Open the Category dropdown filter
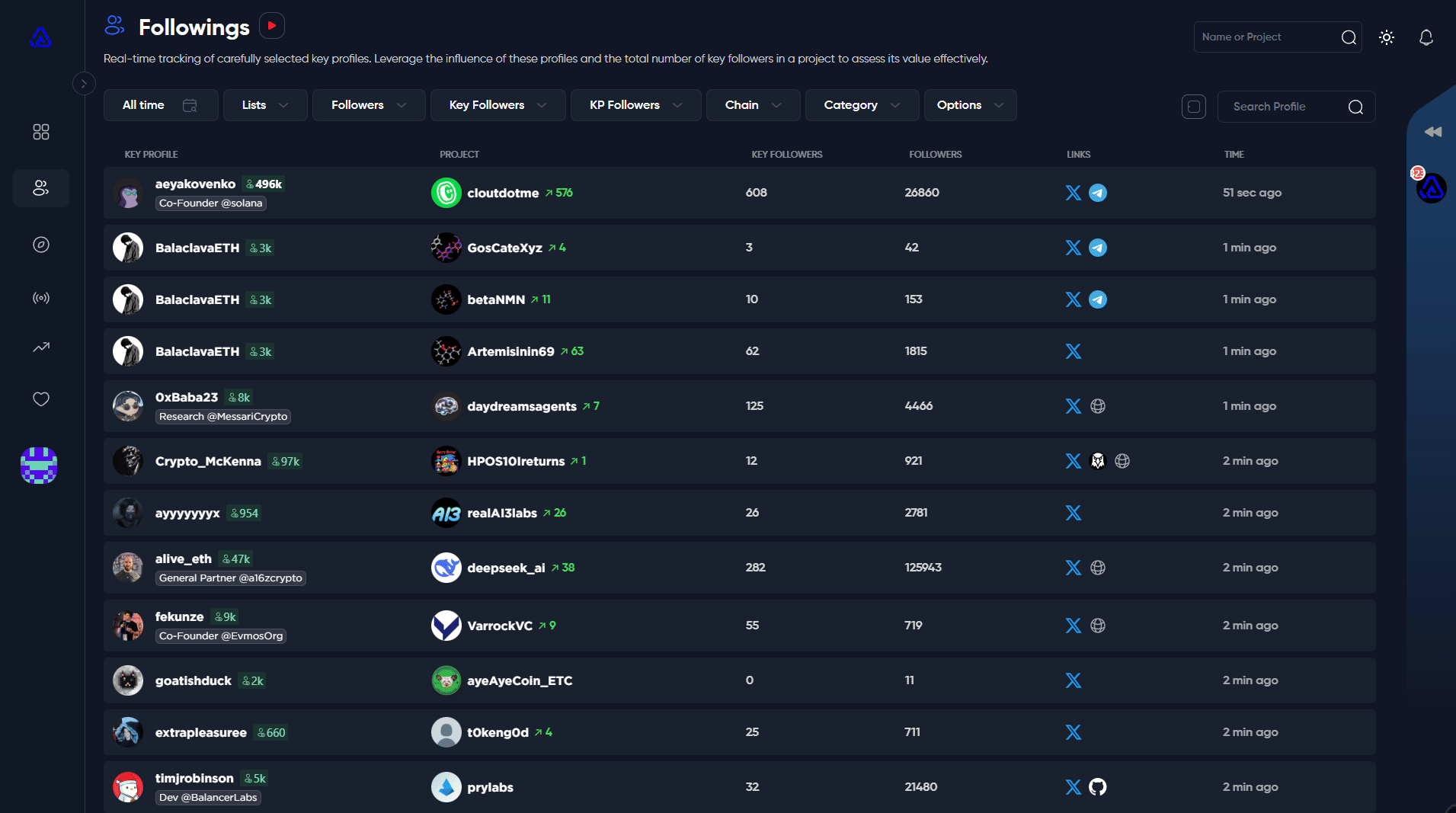 [861, 105]
